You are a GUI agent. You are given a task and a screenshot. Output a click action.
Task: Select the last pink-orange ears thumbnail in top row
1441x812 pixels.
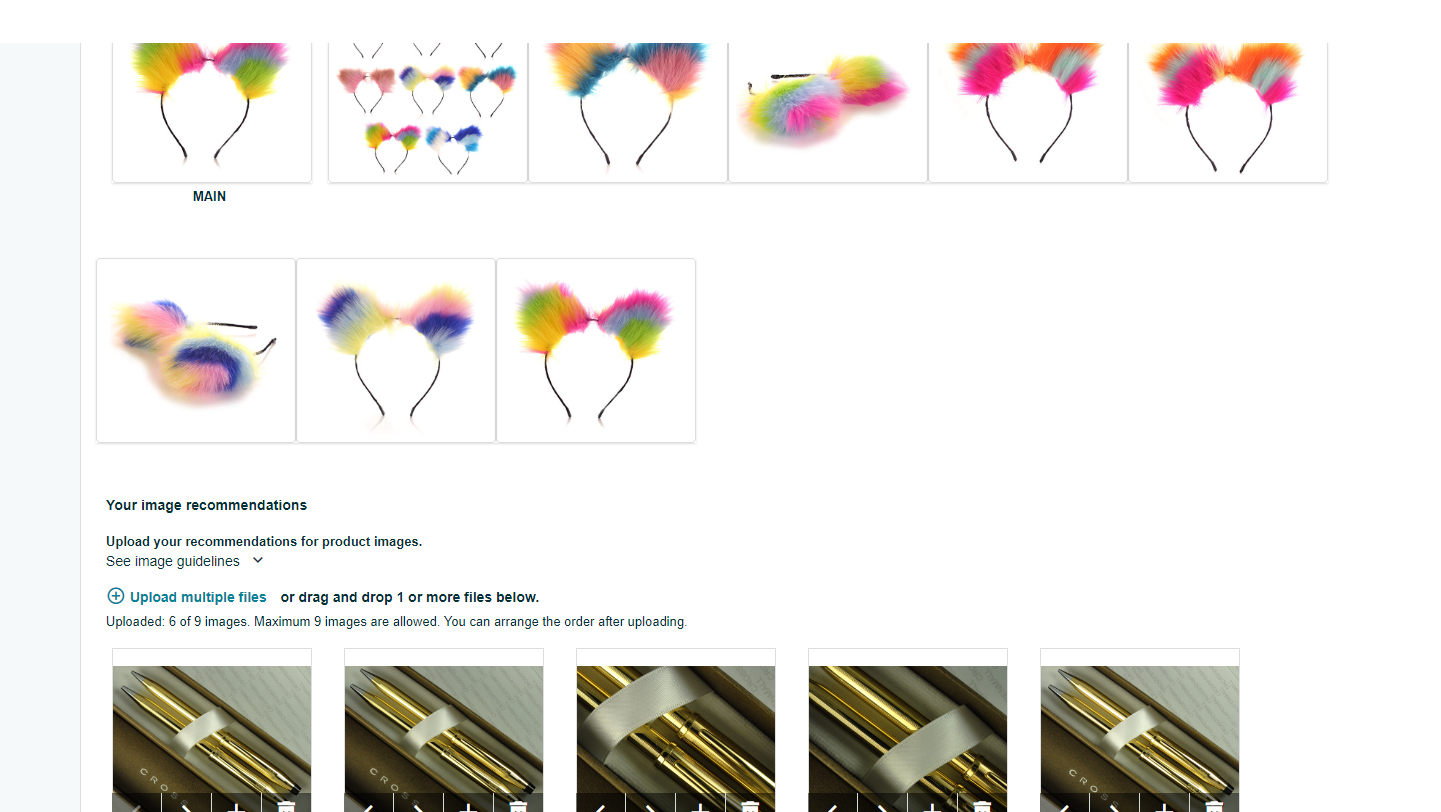click(x=1228, y=112)
